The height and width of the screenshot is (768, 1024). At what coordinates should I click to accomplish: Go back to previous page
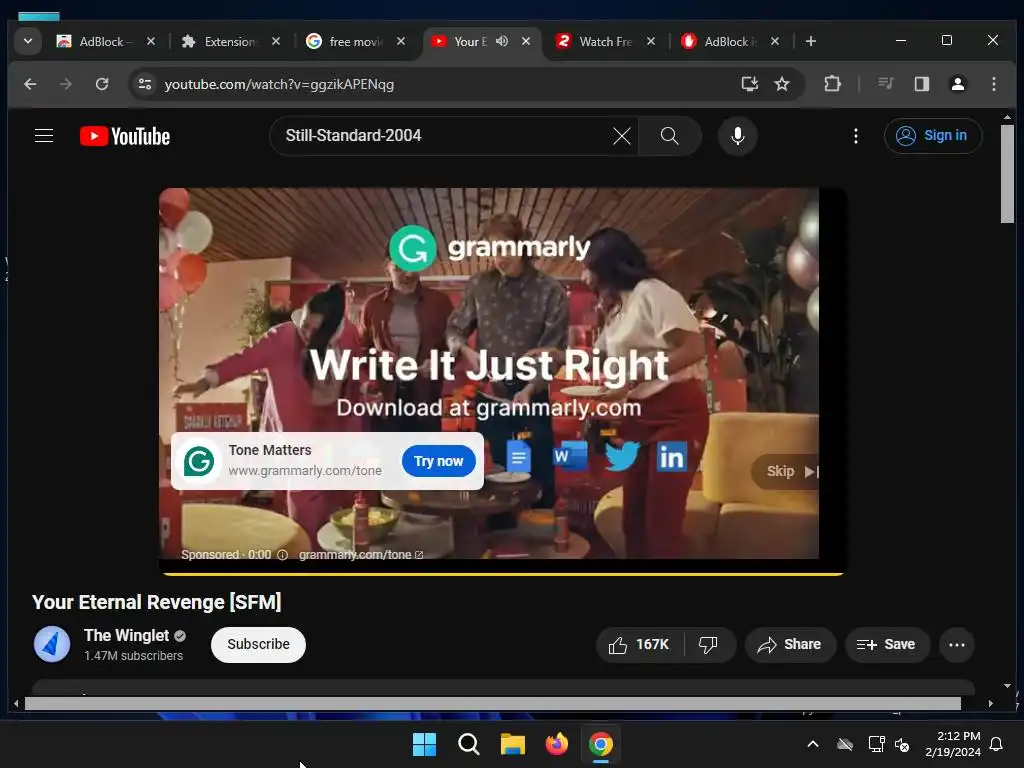point(30,84)
